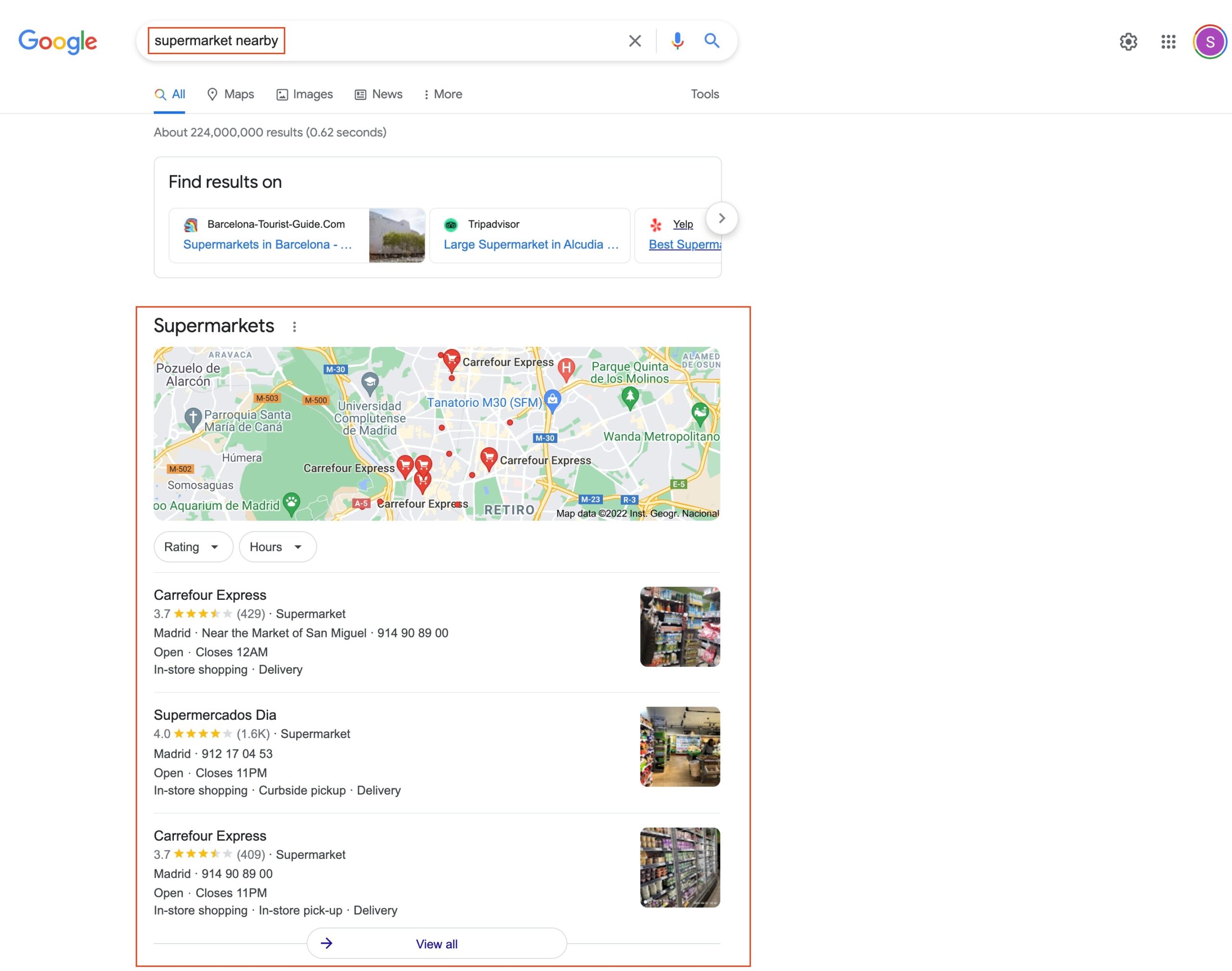Open the Yelp Best Supermarkets link
This screenshot has height=971, width=1232.
pyautogui.click(x=685, y=245)
